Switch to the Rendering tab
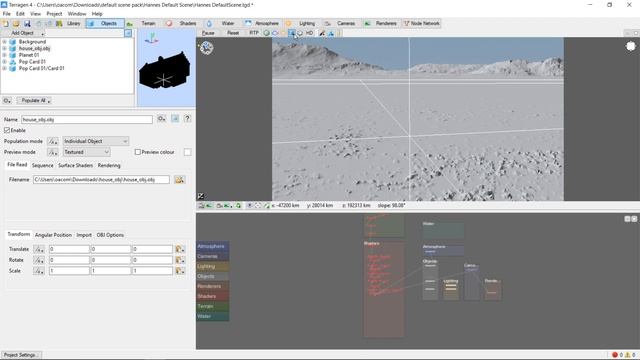640x360 pixels. tap(109, 165)
